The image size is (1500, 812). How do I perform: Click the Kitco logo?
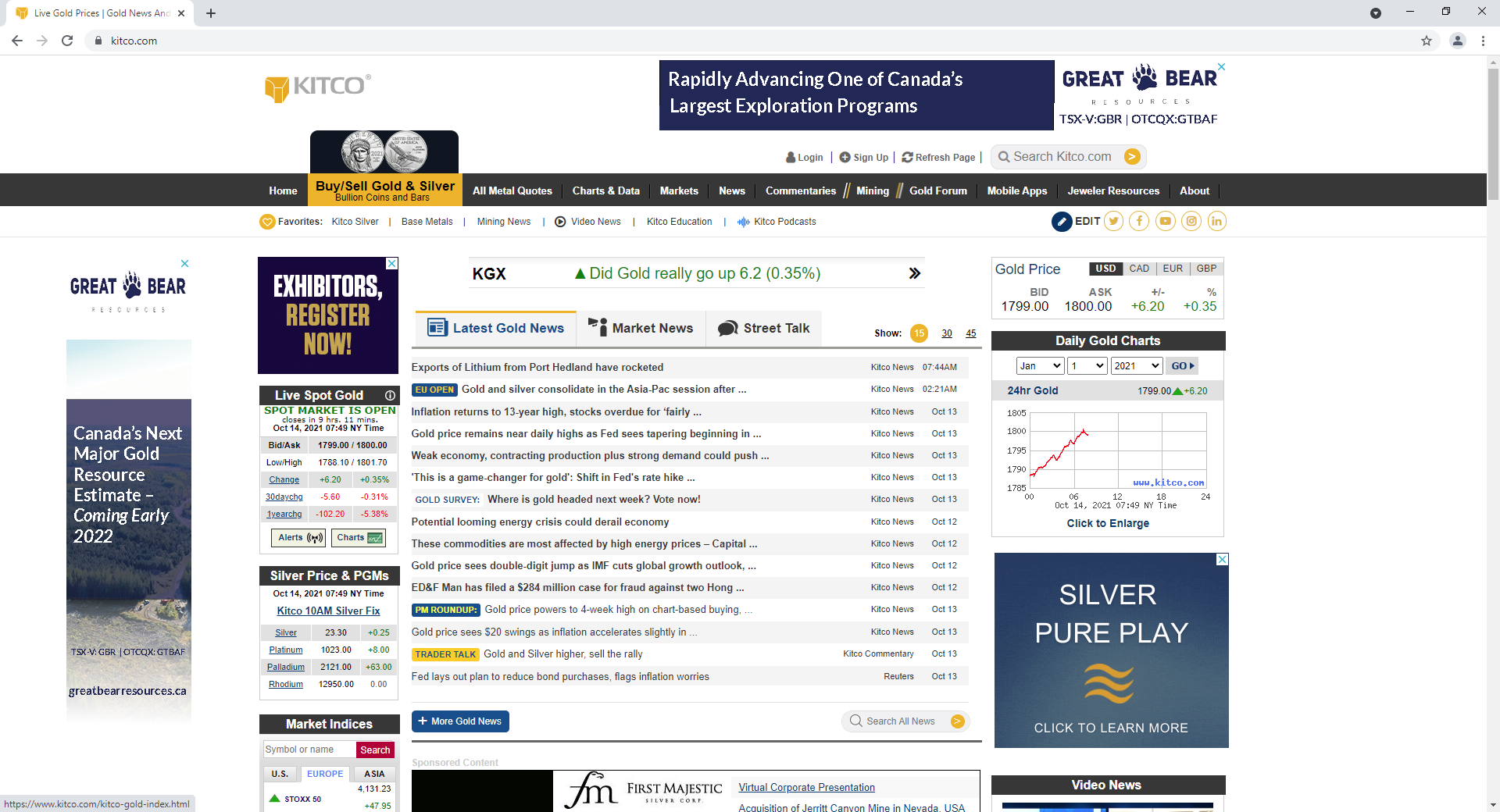click(x=317, y=87)
